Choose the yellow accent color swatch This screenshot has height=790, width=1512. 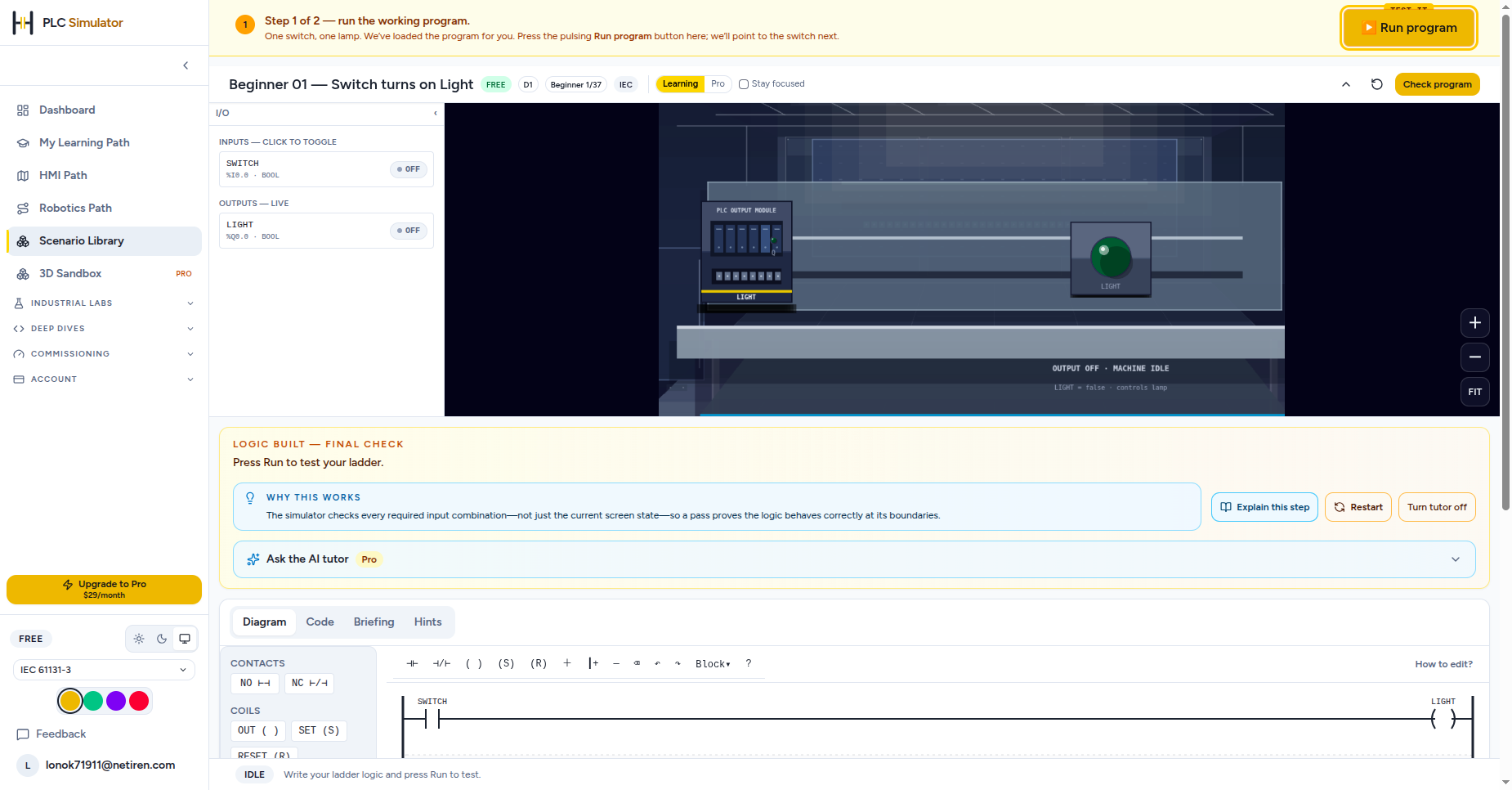70,701
